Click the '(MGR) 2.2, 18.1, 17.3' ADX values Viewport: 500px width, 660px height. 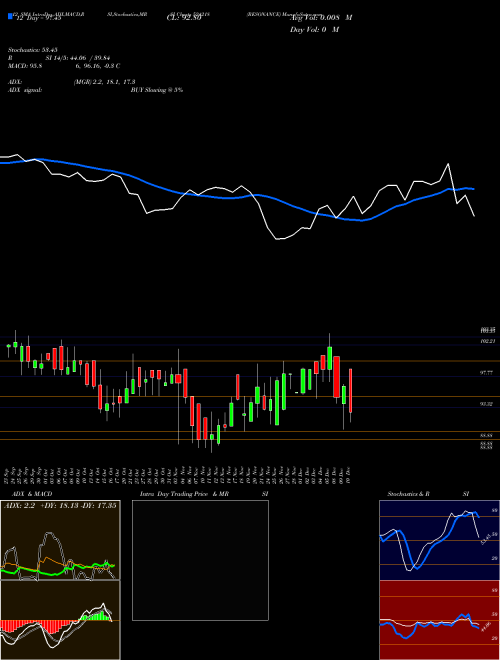coord(104,82)
